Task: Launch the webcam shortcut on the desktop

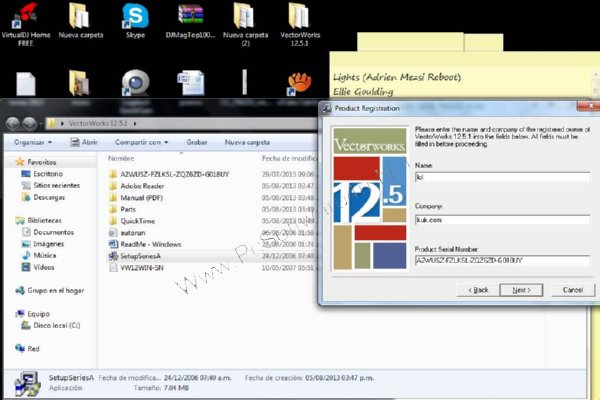Action: pyautogui.click(x=135, y=82)
